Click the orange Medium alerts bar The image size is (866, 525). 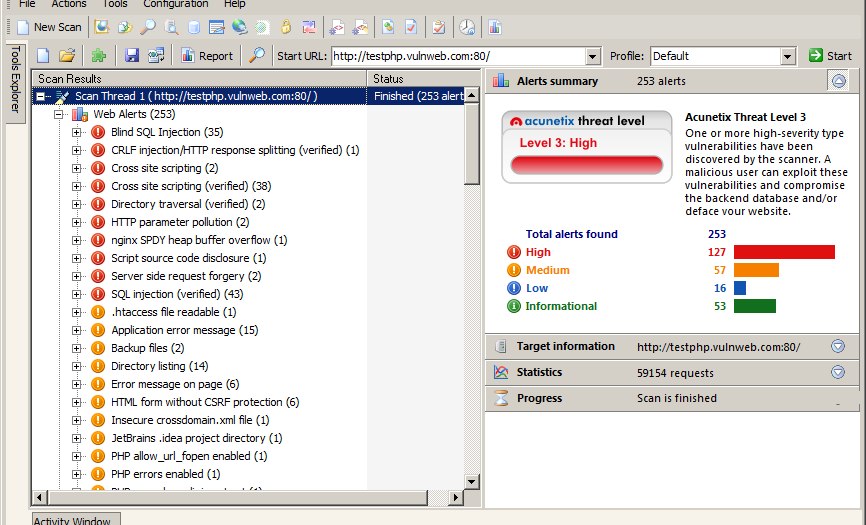click(x=756, y=270)
